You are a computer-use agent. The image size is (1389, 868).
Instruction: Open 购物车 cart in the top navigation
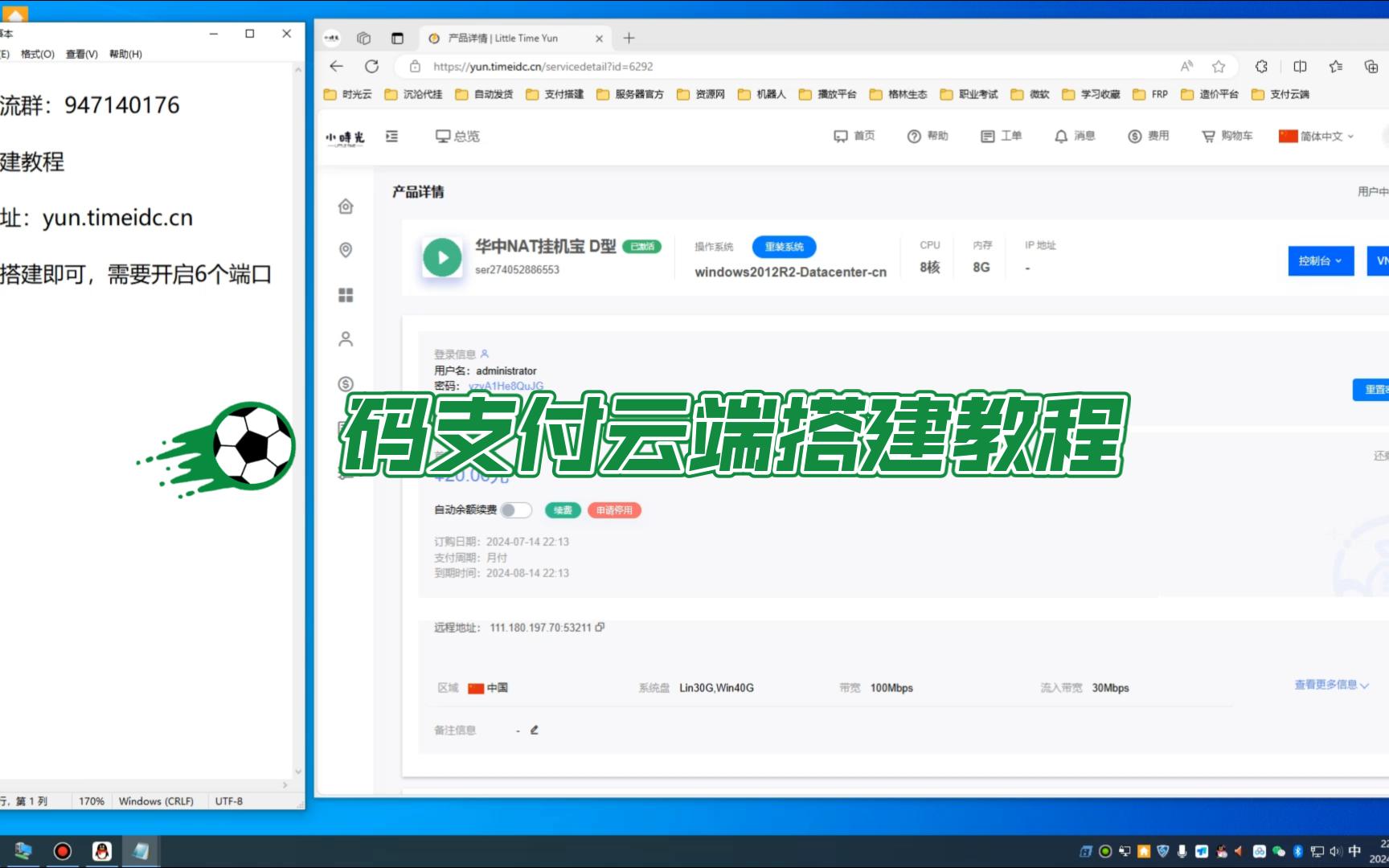click(x=1227, y=136)
